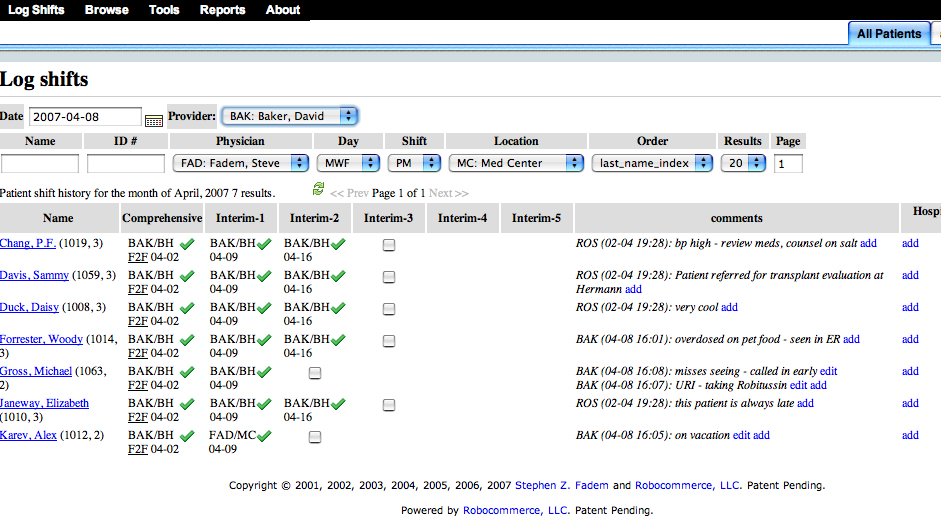Add comment after Janeway 'always late' note

click(x=805, y=403)
